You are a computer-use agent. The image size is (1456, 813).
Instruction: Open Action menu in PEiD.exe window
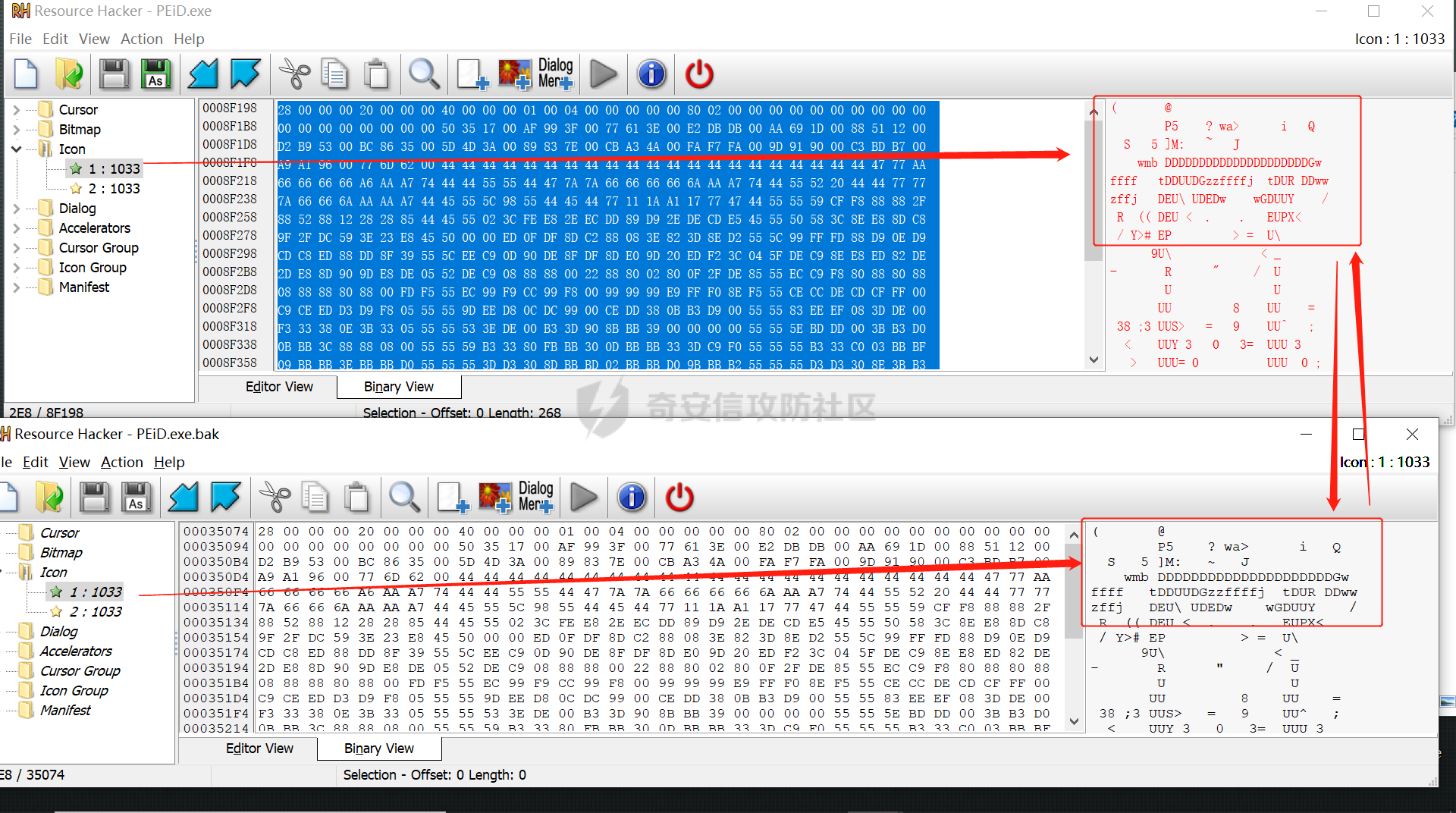click(x=142, y=39)
